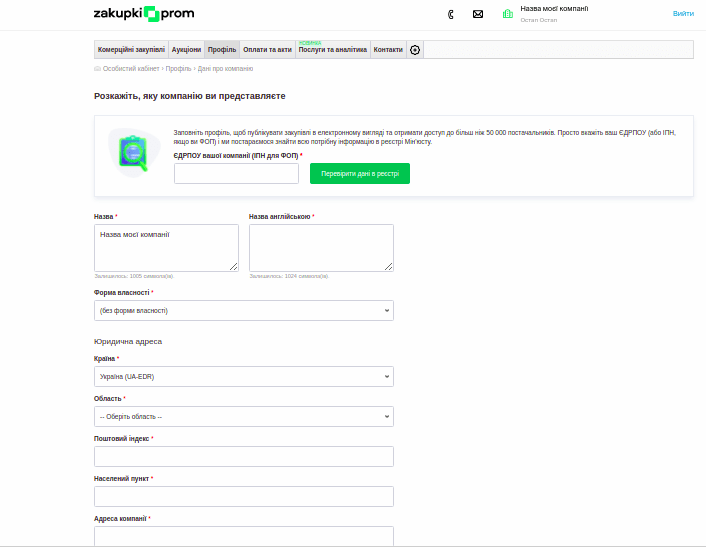Open the Оплати та акти tab

(268, 50)
